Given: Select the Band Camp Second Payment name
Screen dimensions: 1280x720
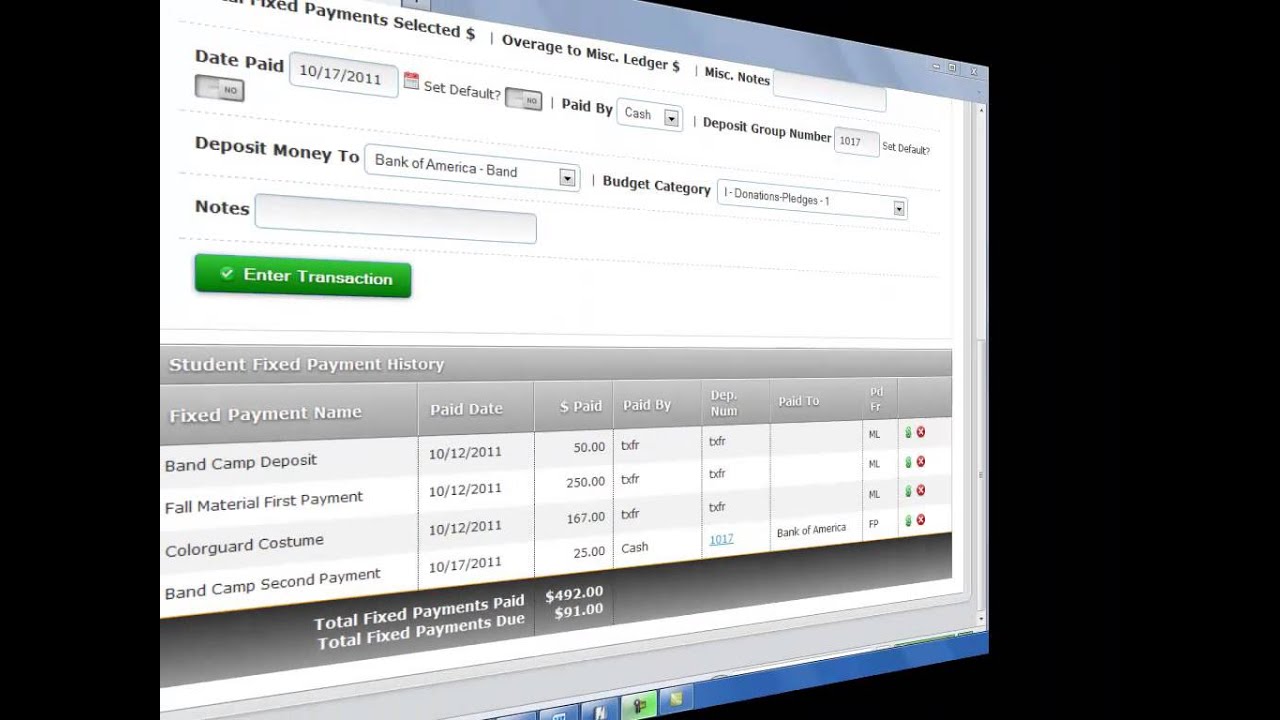Looking at the screenshot, I should click(273, 584).
